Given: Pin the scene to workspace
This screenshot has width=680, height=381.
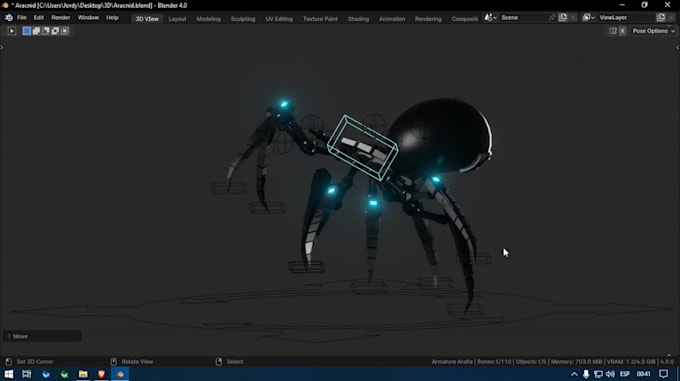Looking at the screenshot, I should click(x=552, y=17).
